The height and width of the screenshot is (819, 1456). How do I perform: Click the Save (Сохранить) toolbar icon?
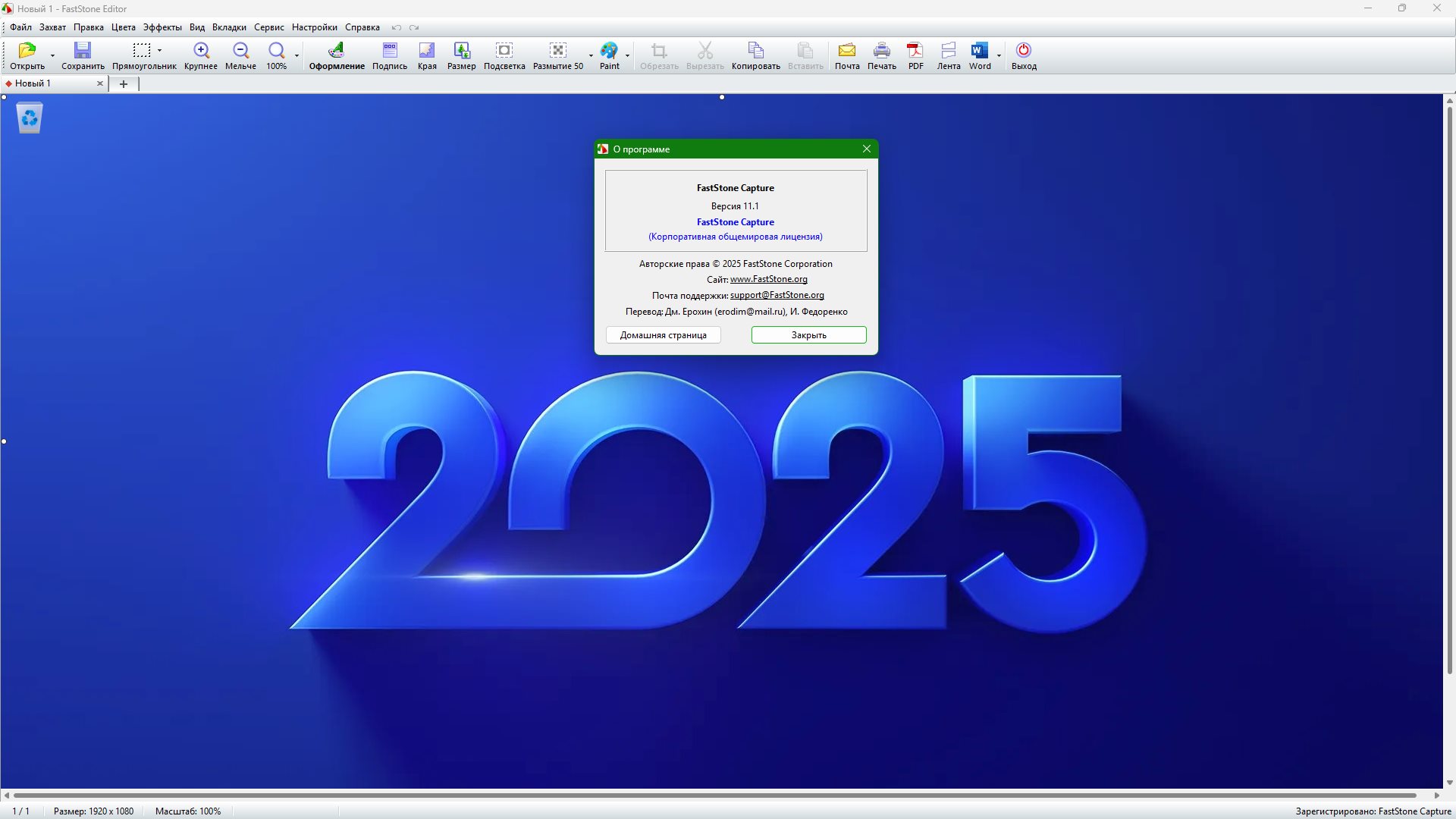[83, 51]
